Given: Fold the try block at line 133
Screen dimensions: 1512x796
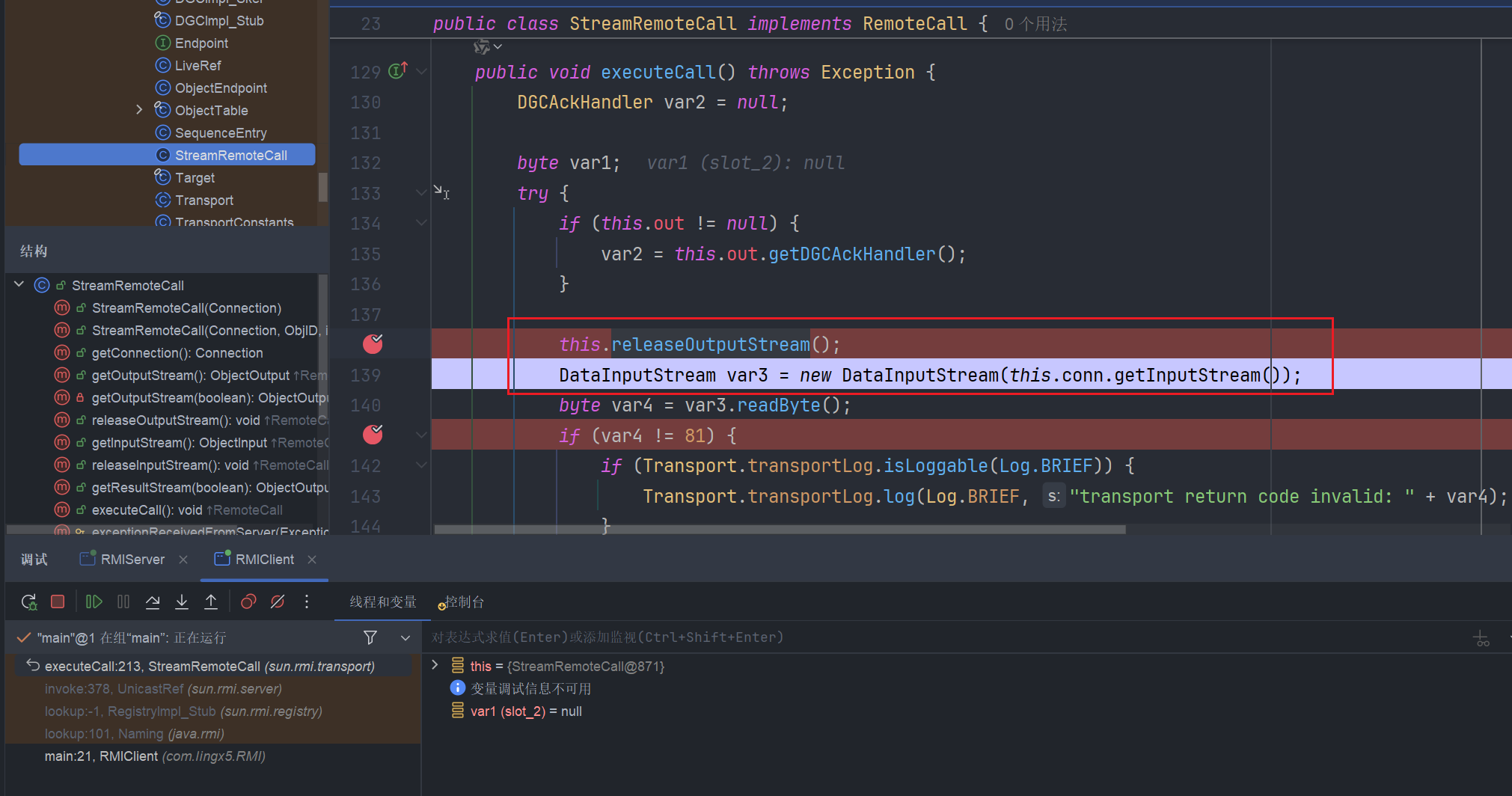Looking at the screenshot, I should (x=421, y=193).
